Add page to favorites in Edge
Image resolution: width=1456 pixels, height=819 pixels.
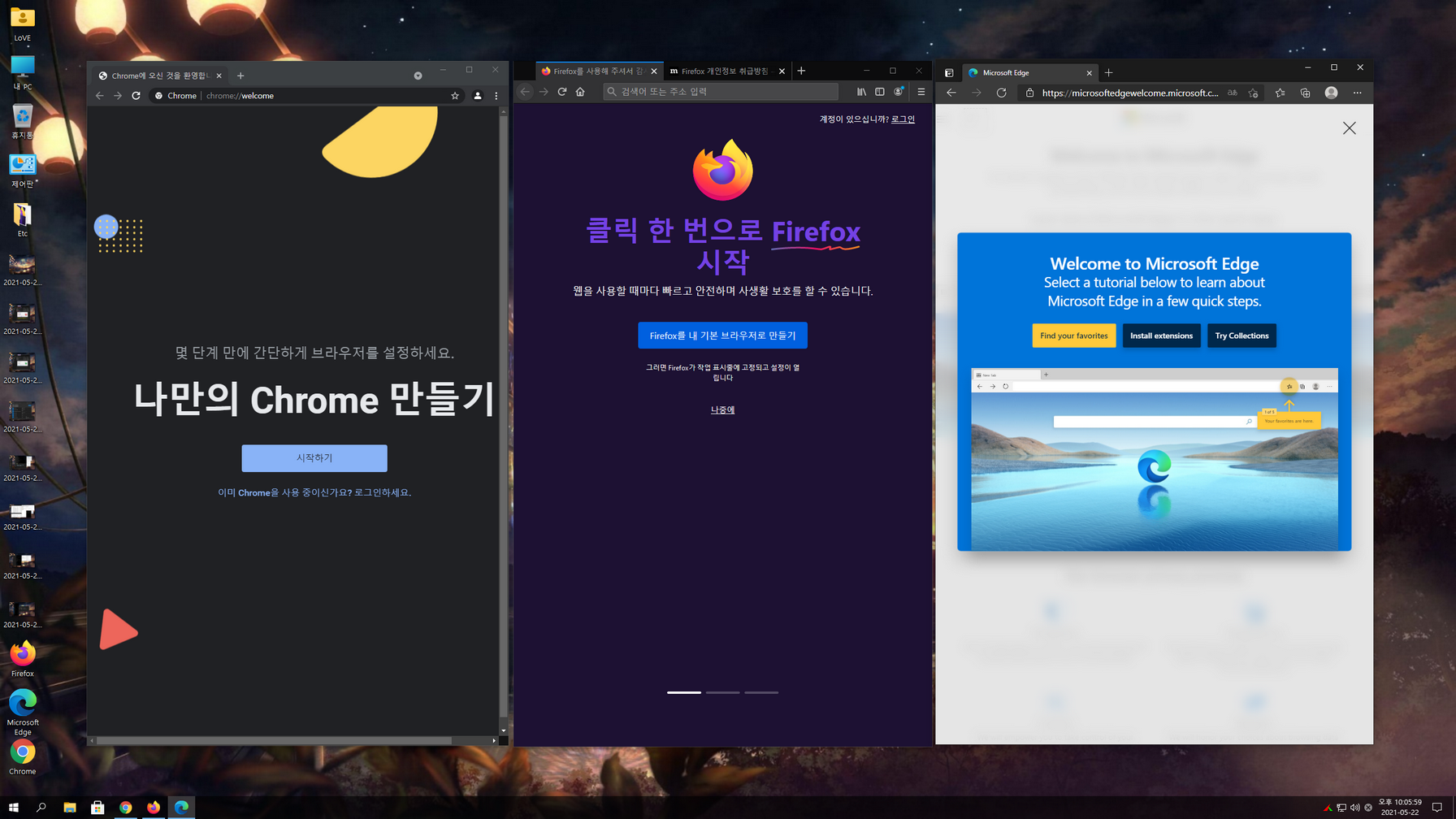[1254, 93]
